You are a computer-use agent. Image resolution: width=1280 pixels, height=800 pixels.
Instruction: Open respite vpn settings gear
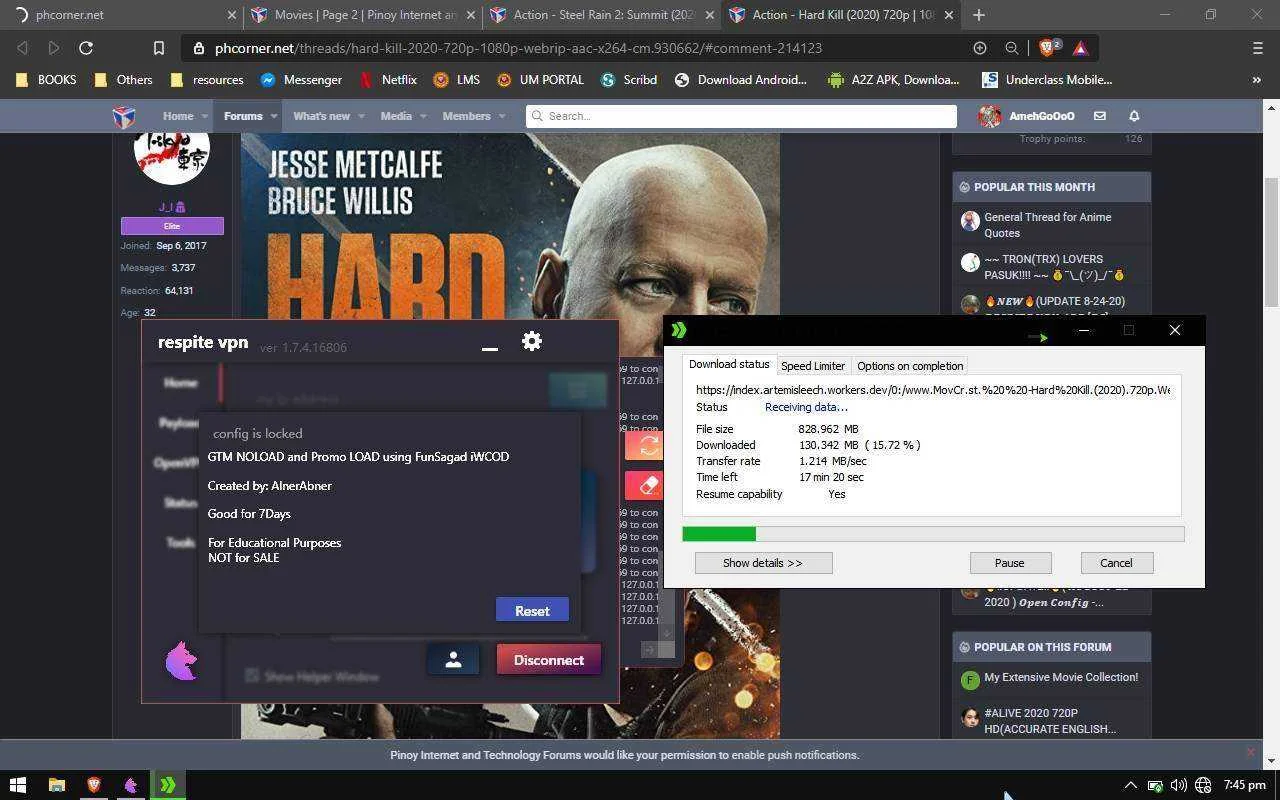pos(532,341)
